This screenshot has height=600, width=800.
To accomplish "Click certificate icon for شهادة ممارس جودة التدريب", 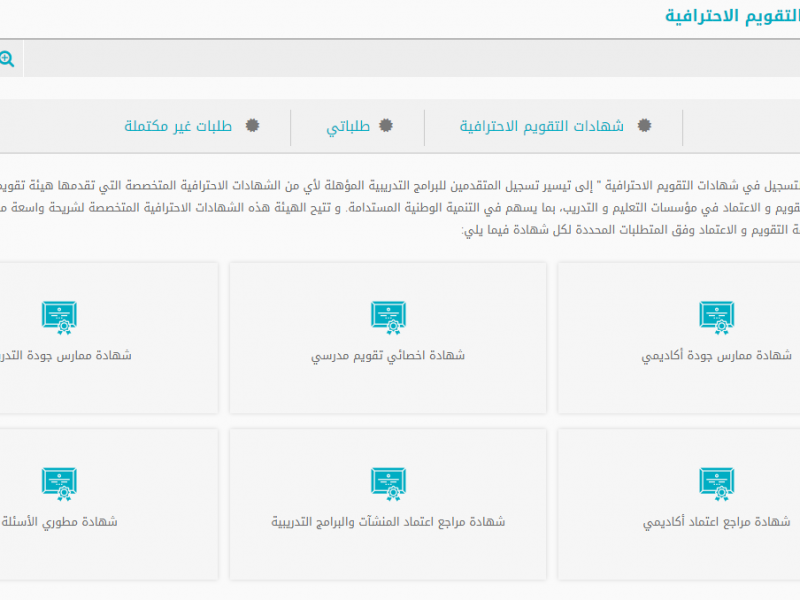I will pos(59,318).
